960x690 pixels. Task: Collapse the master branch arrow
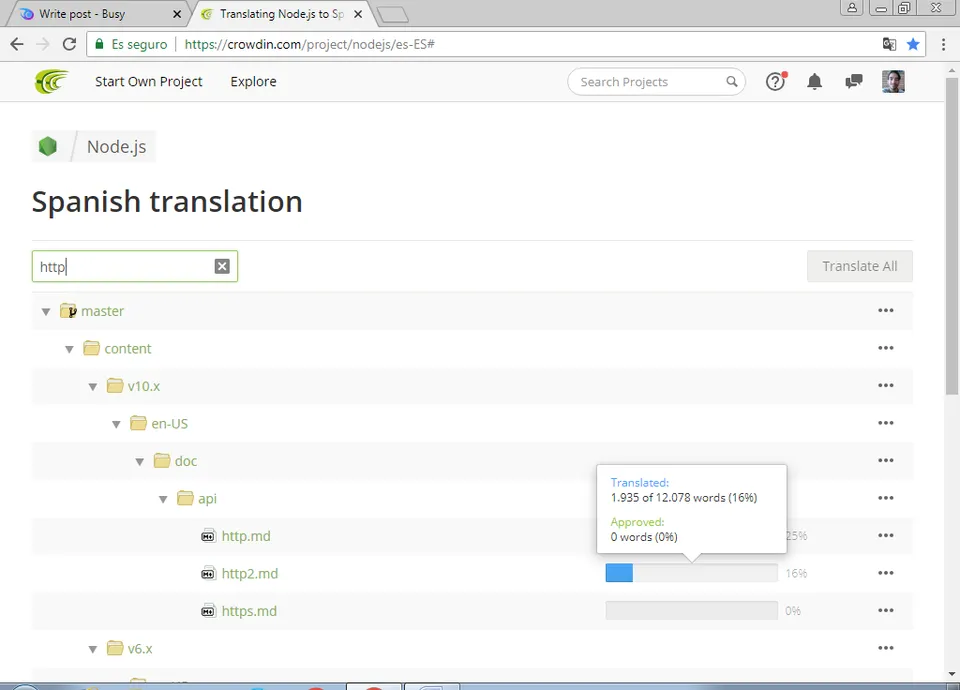pos(46,312)
